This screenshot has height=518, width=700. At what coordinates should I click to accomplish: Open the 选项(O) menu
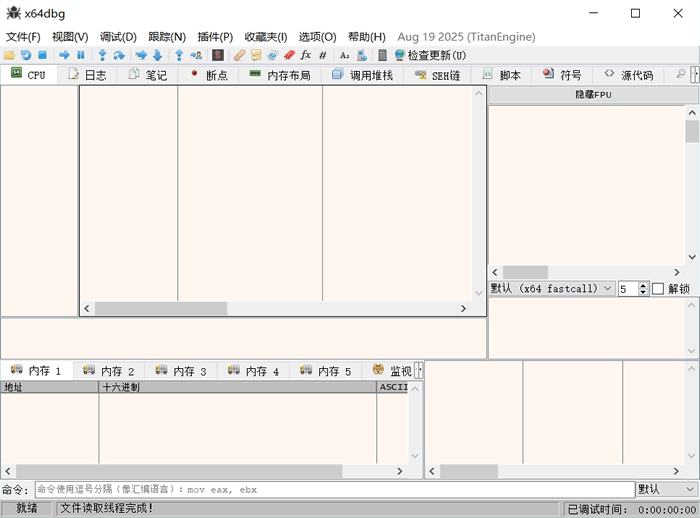[317, 37]
